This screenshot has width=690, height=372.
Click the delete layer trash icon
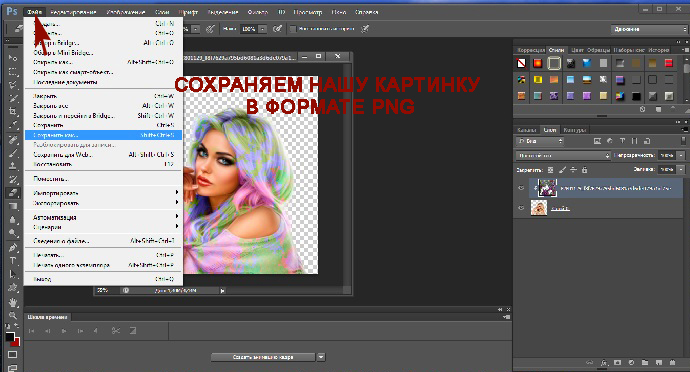(672, 363)
